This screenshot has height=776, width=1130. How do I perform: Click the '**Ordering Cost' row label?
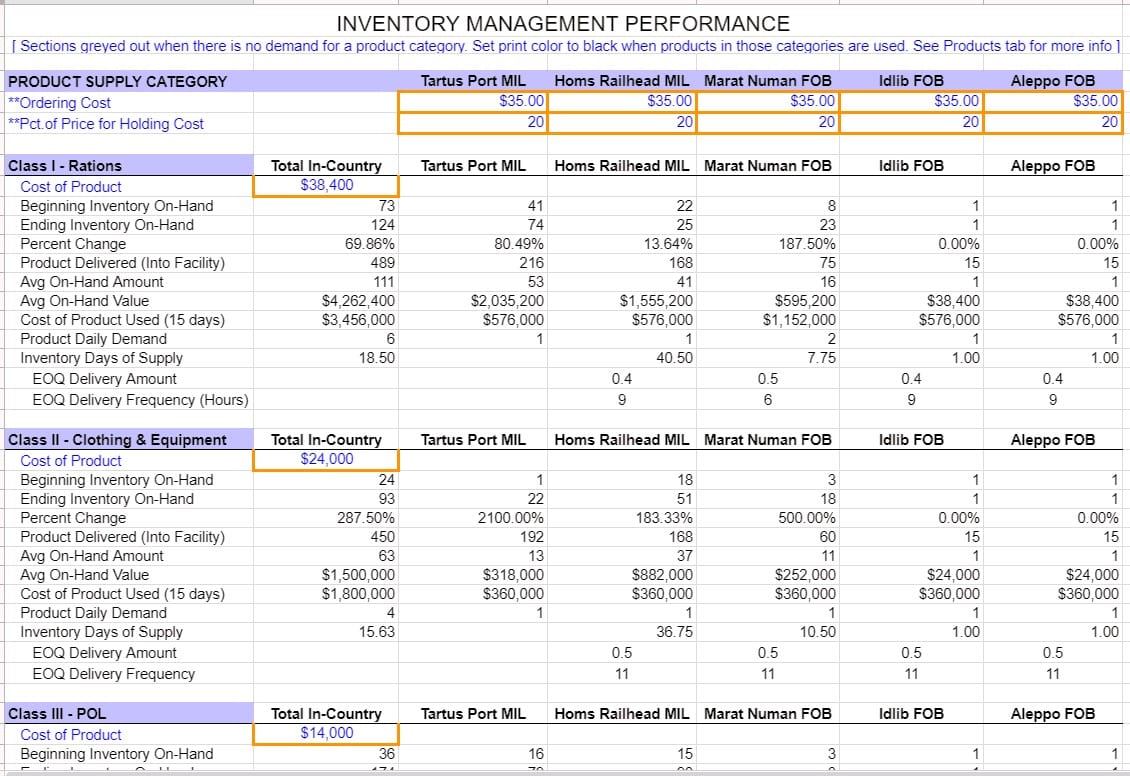tap(59, 102)
